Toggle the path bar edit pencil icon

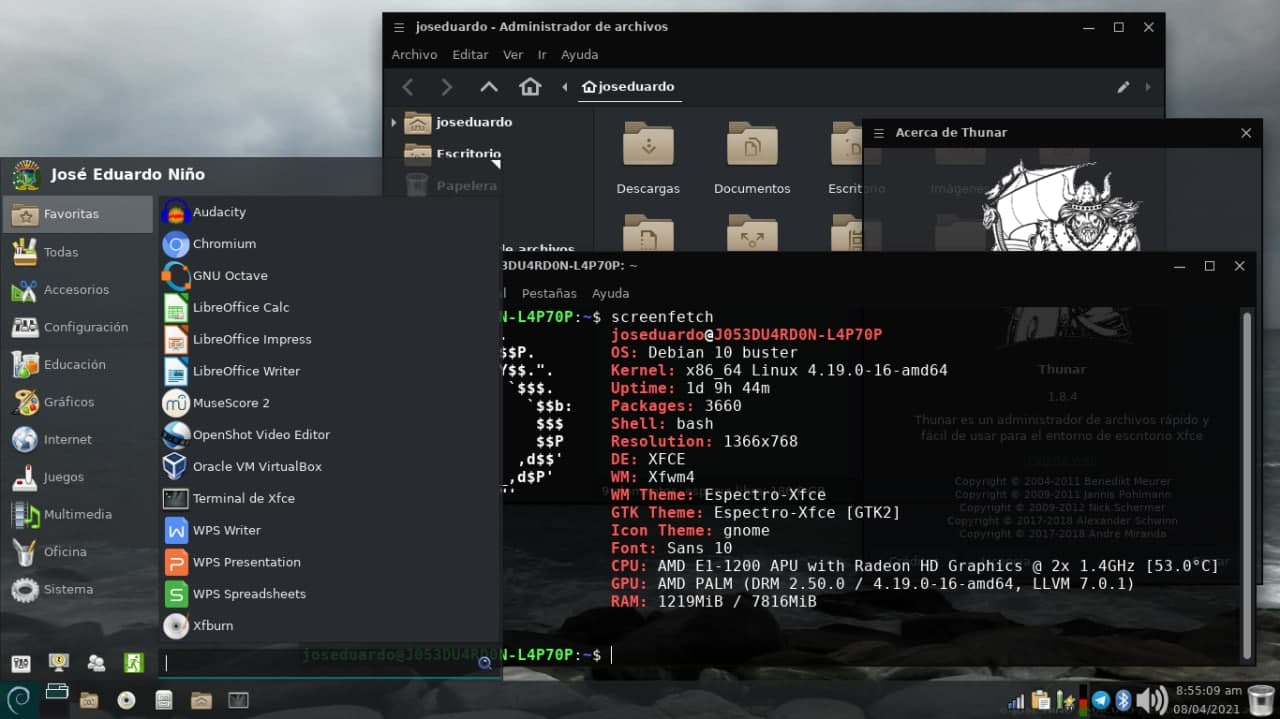[1123, 87]
